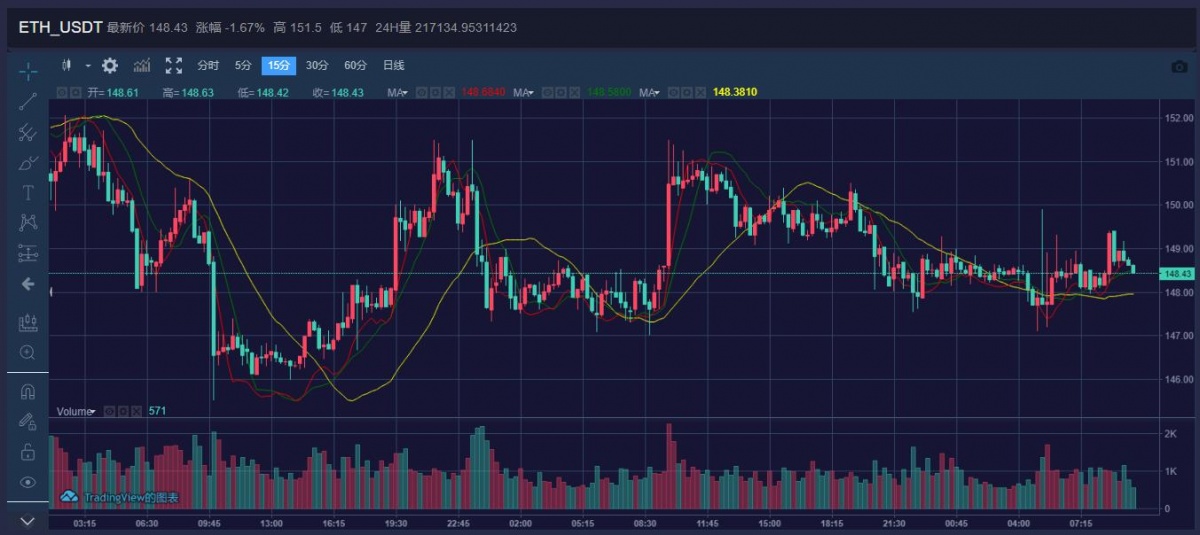Click the candlestick chart style icon
This screenshot has width=1200, height=535.
pyautogui.click(x=68, y=65)
